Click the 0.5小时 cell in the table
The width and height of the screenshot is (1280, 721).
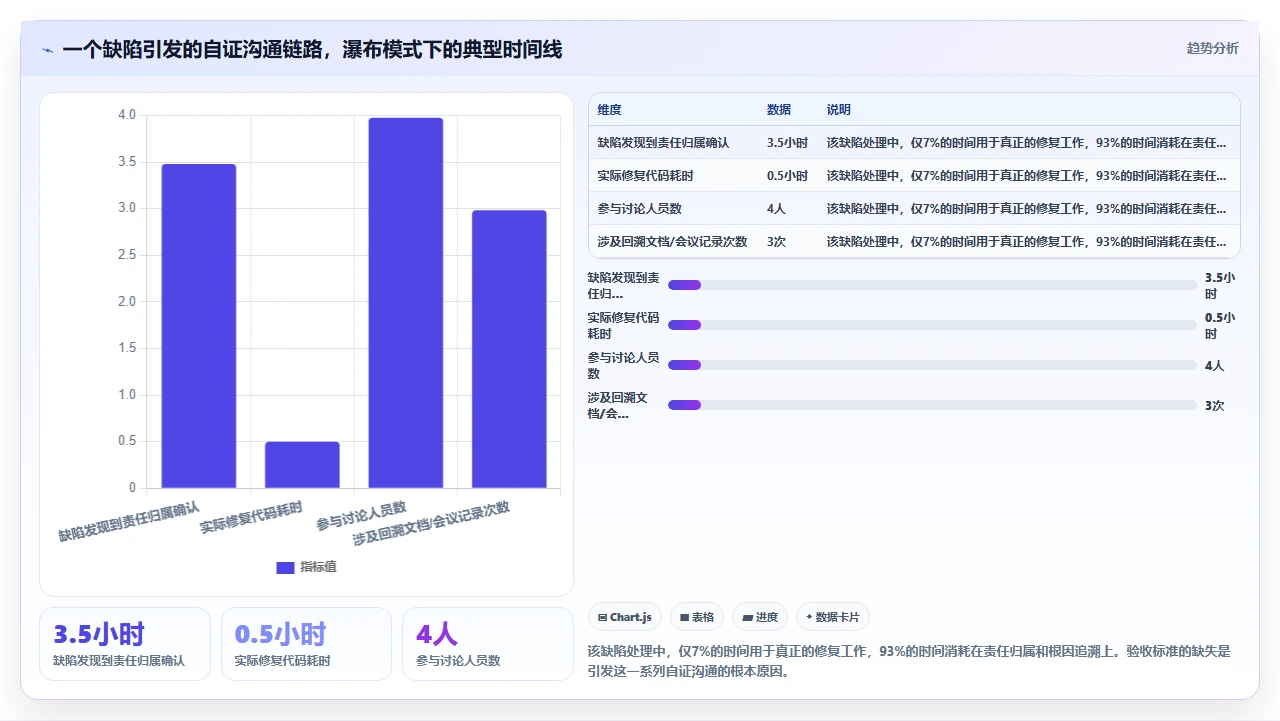tap(787, 176)
